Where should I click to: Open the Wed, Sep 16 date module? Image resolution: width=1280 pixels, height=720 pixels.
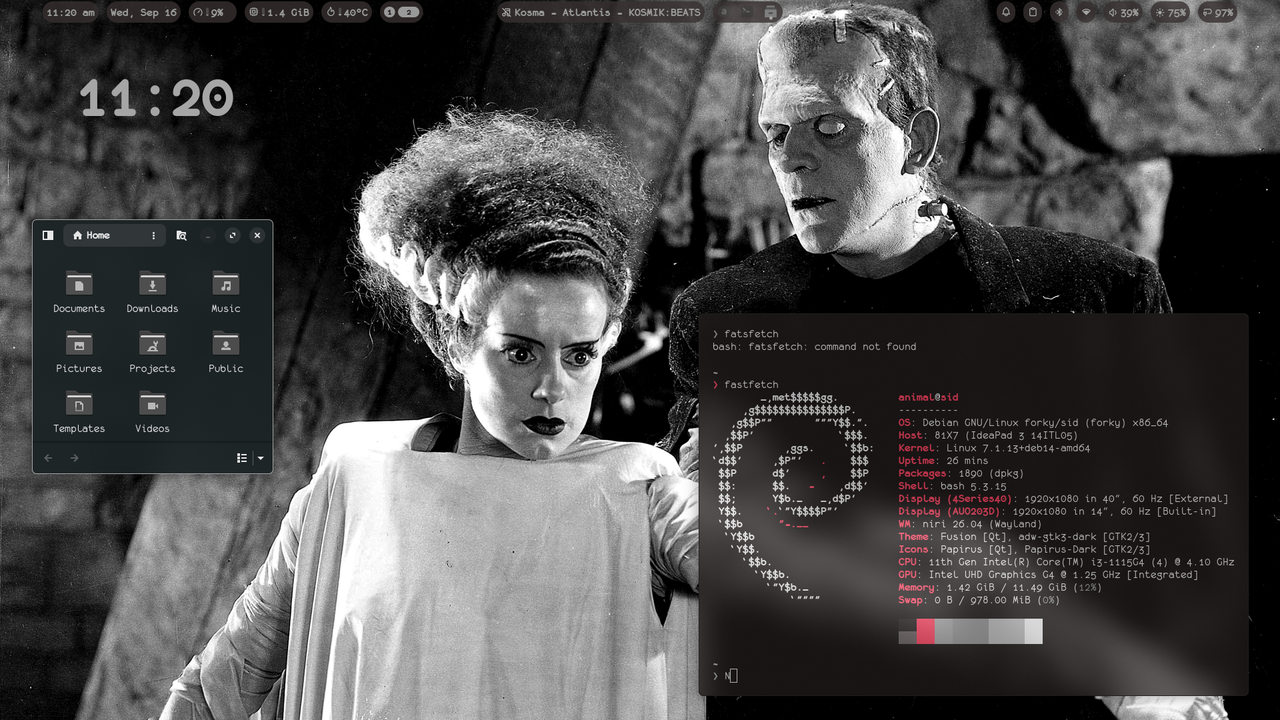point(143,12)
